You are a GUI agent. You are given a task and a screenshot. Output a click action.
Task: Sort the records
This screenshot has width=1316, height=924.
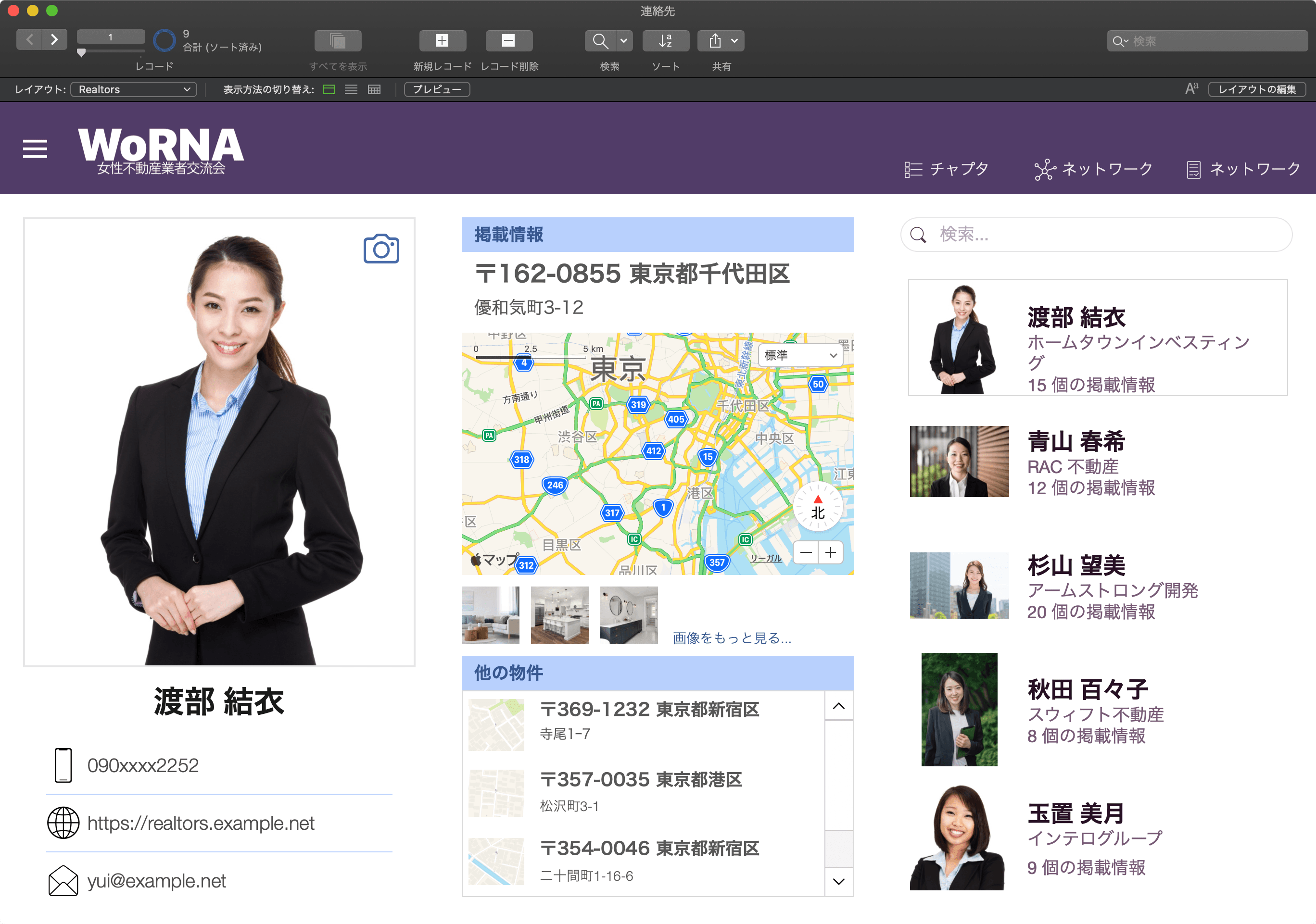(x=665, y=40)
